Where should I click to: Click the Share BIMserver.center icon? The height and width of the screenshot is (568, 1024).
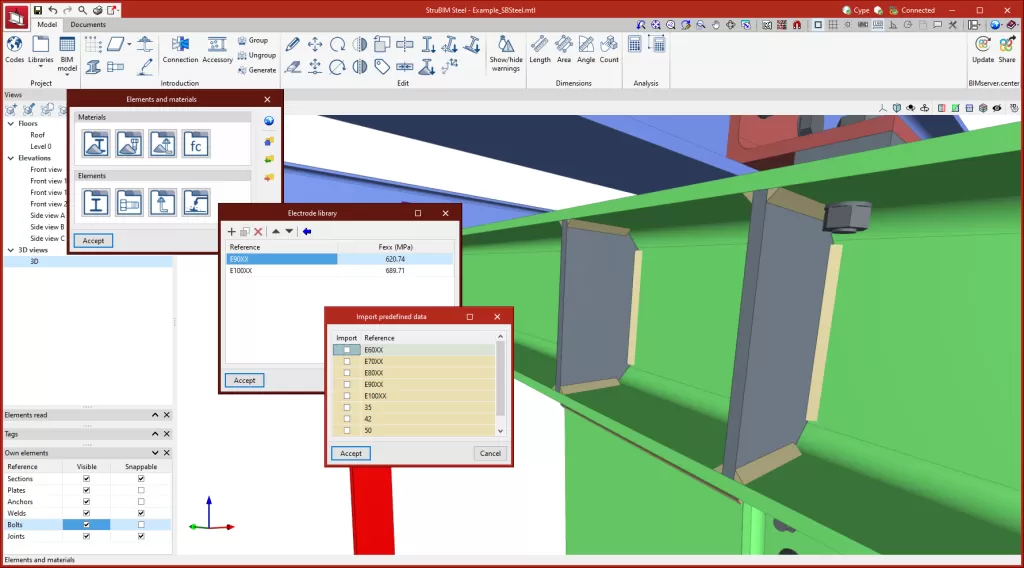pyautogui.click(x=1007, y=50)
